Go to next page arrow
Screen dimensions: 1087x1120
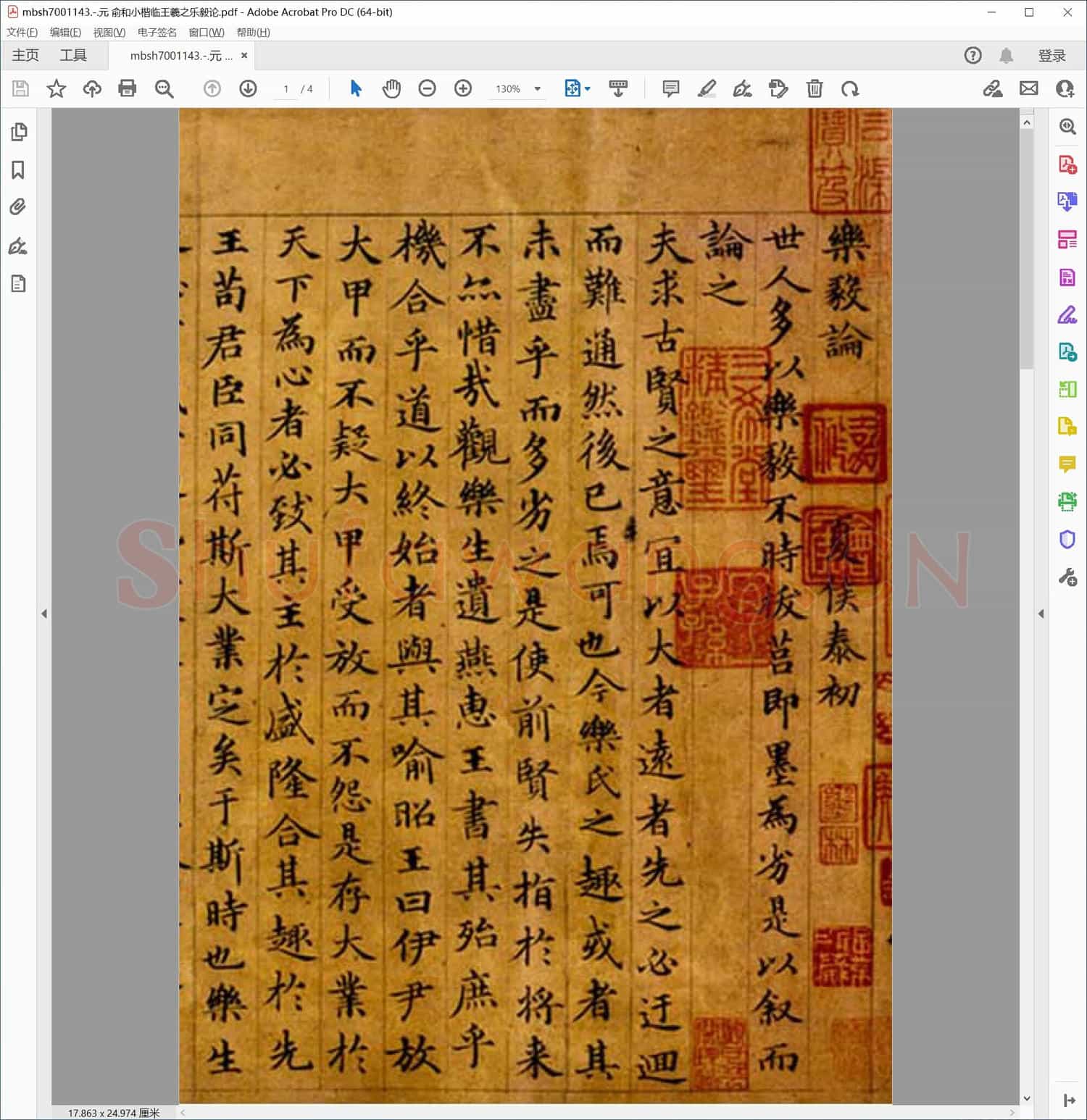248,88
